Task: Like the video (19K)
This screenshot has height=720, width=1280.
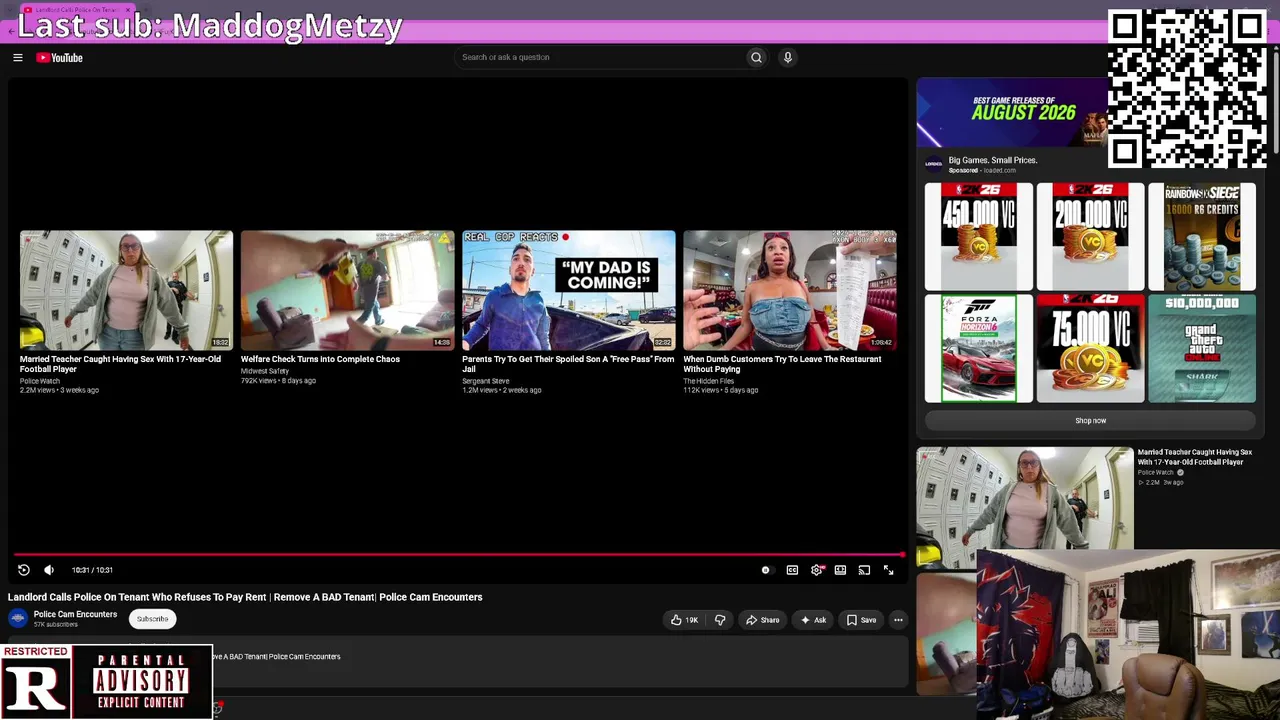Action: click(x=684, y=620)
